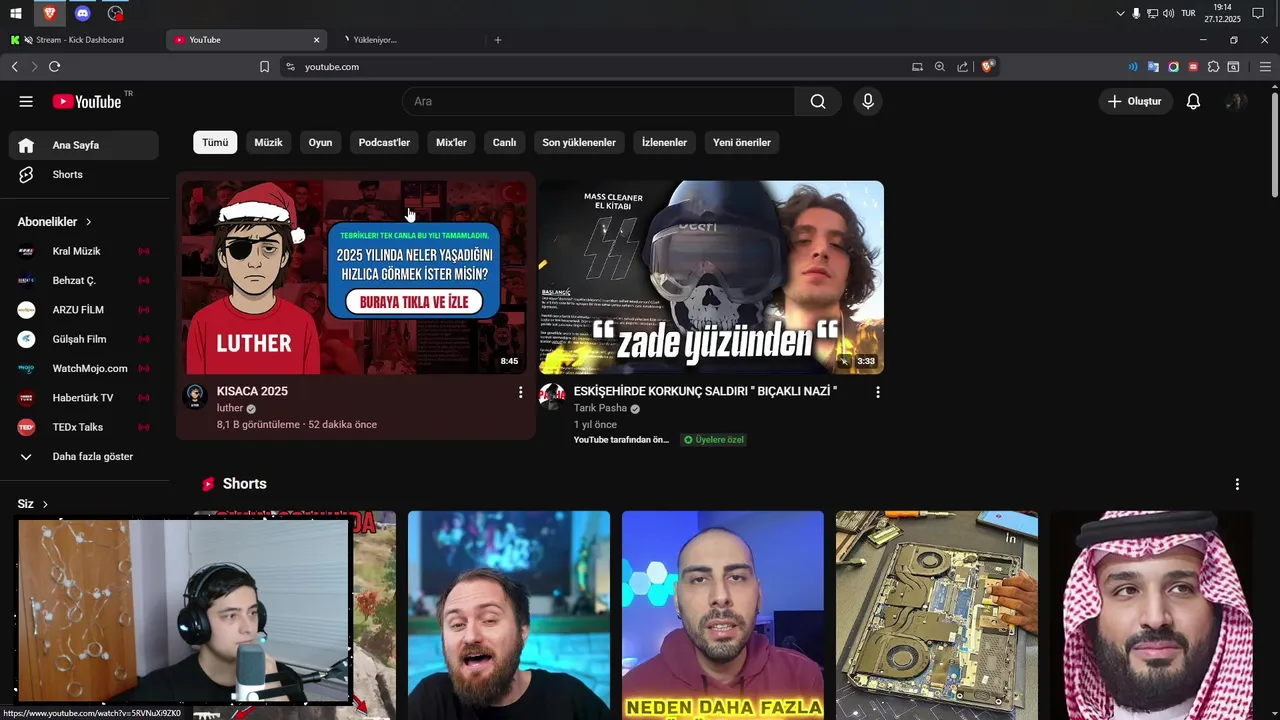
Task: Select the Oyun filter chip
Action: point(320,143)
